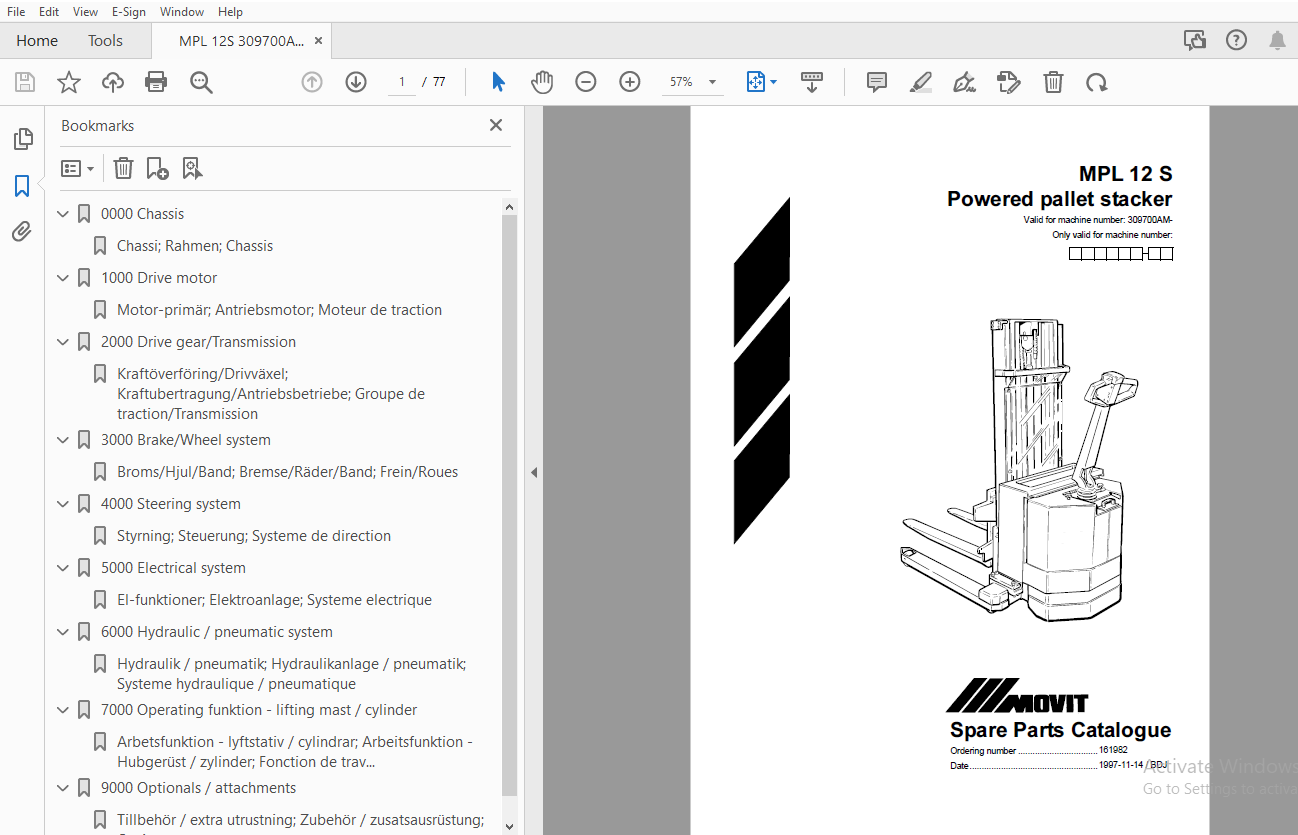Zoom out with minus button
1298x835 pixels.
tap(586, 82)
